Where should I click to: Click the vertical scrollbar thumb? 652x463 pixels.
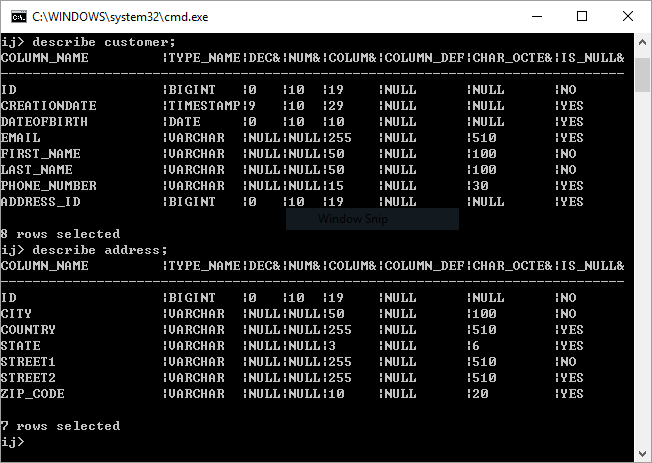[642, 75]
